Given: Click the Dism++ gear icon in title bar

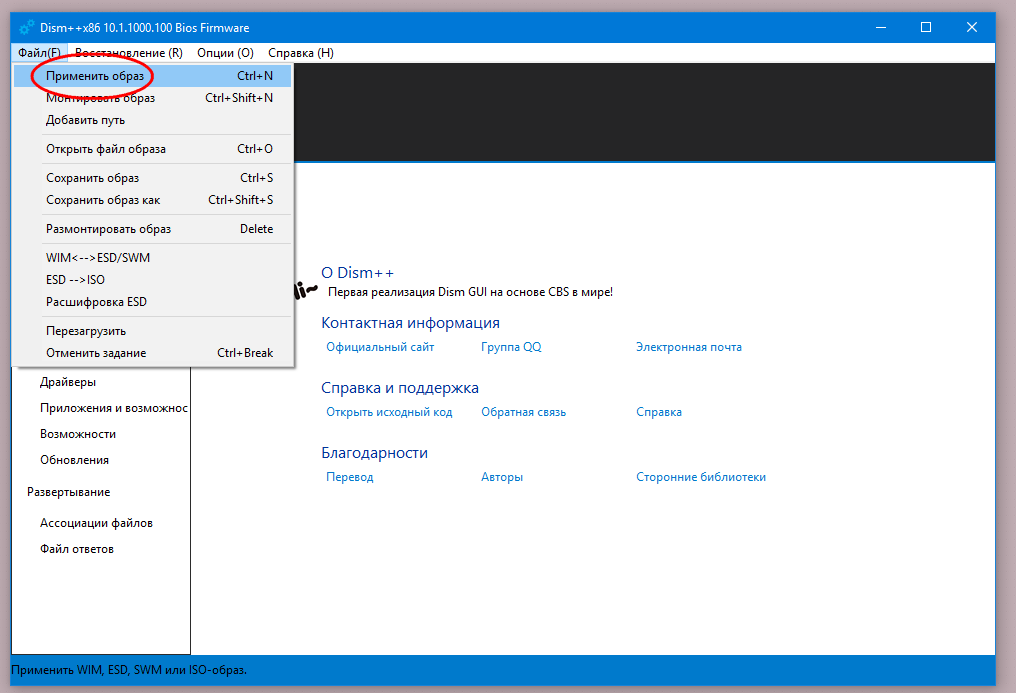Looking at the screenshot, I should coord(27,27).
